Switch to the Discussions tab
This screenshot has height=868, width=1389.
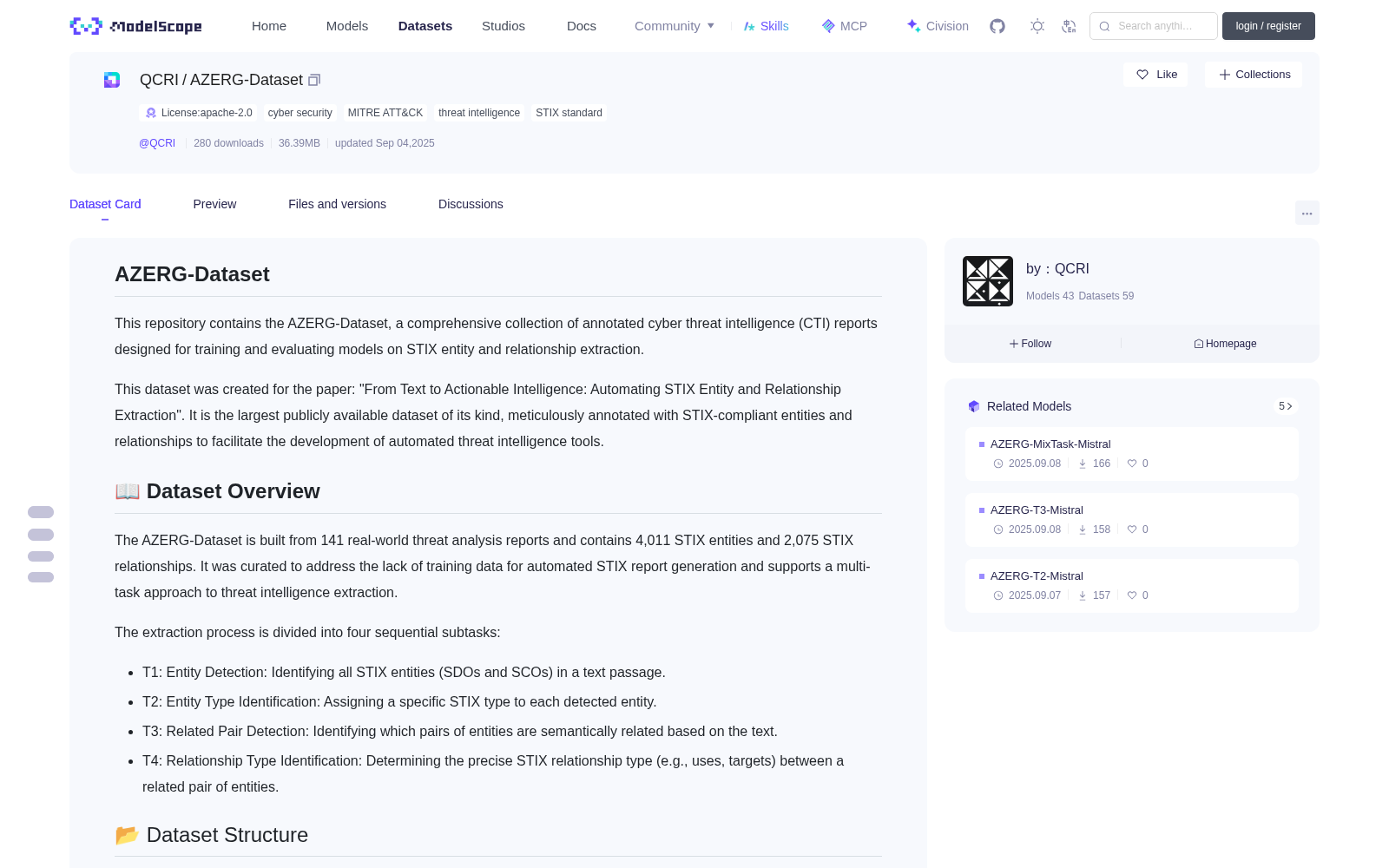click(471, 204)
